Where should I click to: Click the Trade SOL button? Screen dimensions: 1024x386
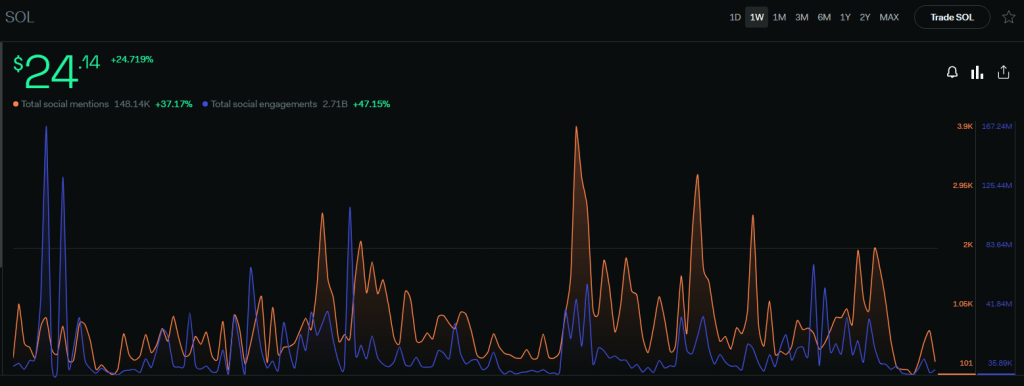click(952, 18)
